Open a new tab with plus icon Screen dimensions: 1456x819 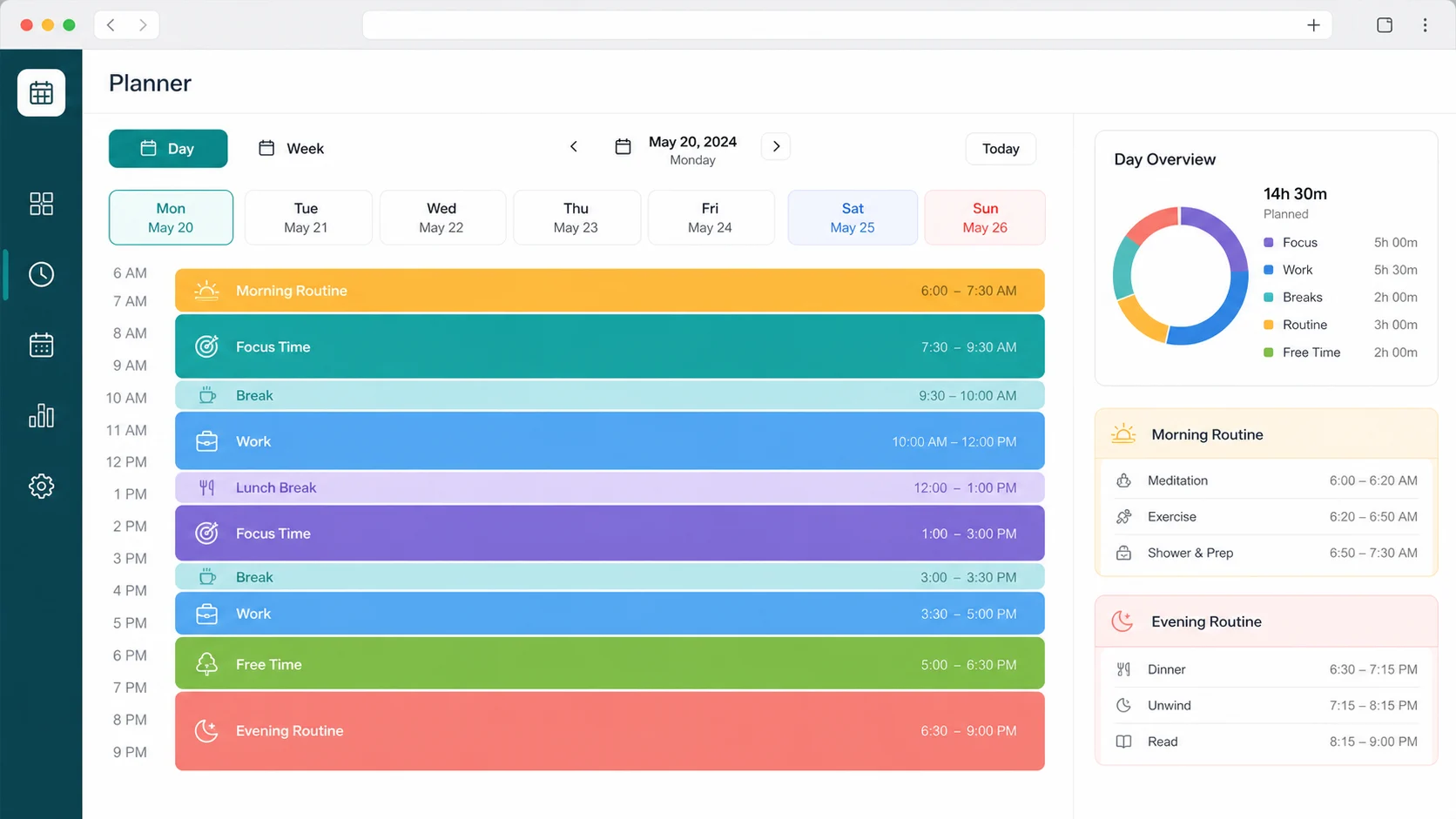(x=1313, y=25)
